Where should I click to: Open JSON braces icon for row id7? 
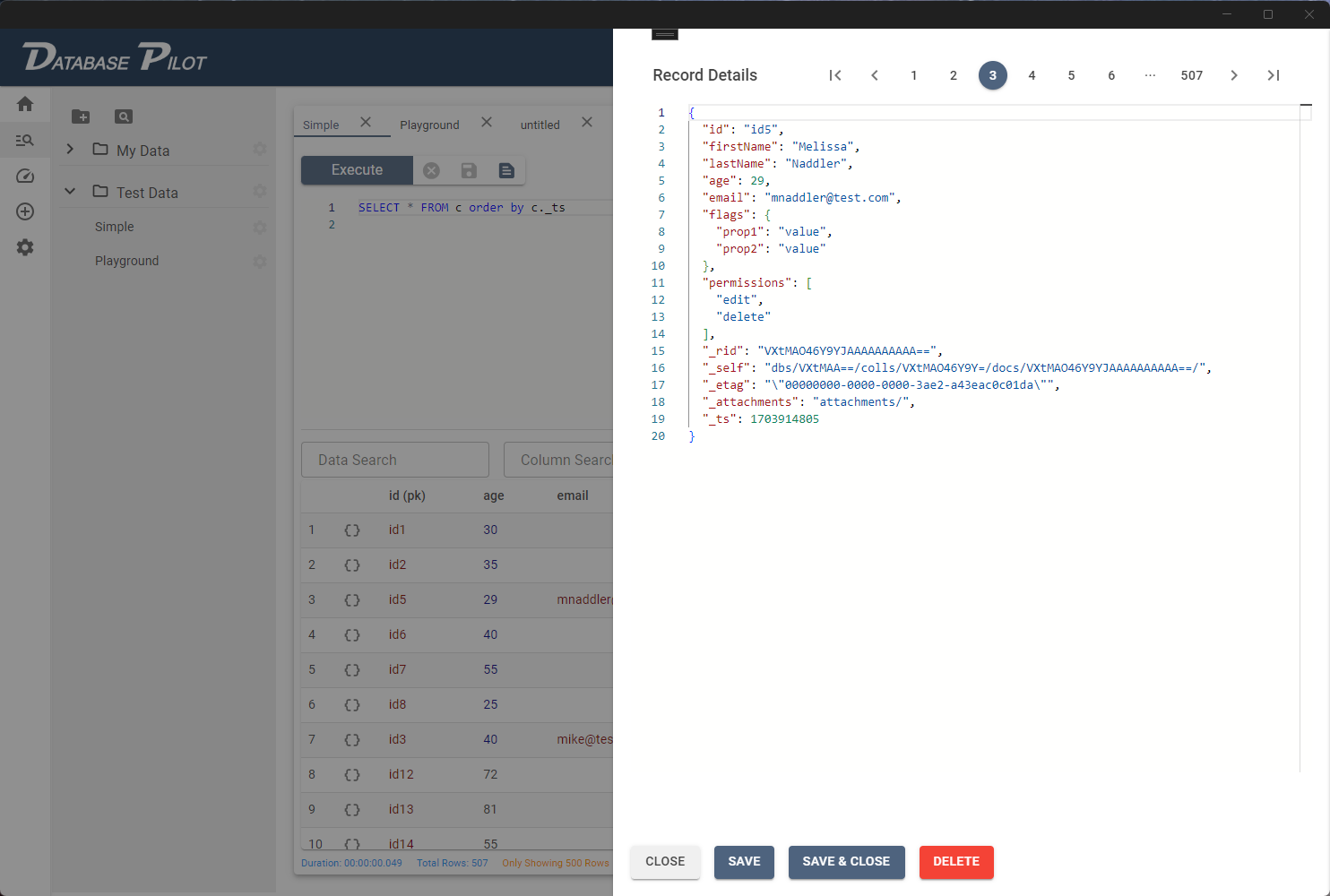tap(352, 670)
